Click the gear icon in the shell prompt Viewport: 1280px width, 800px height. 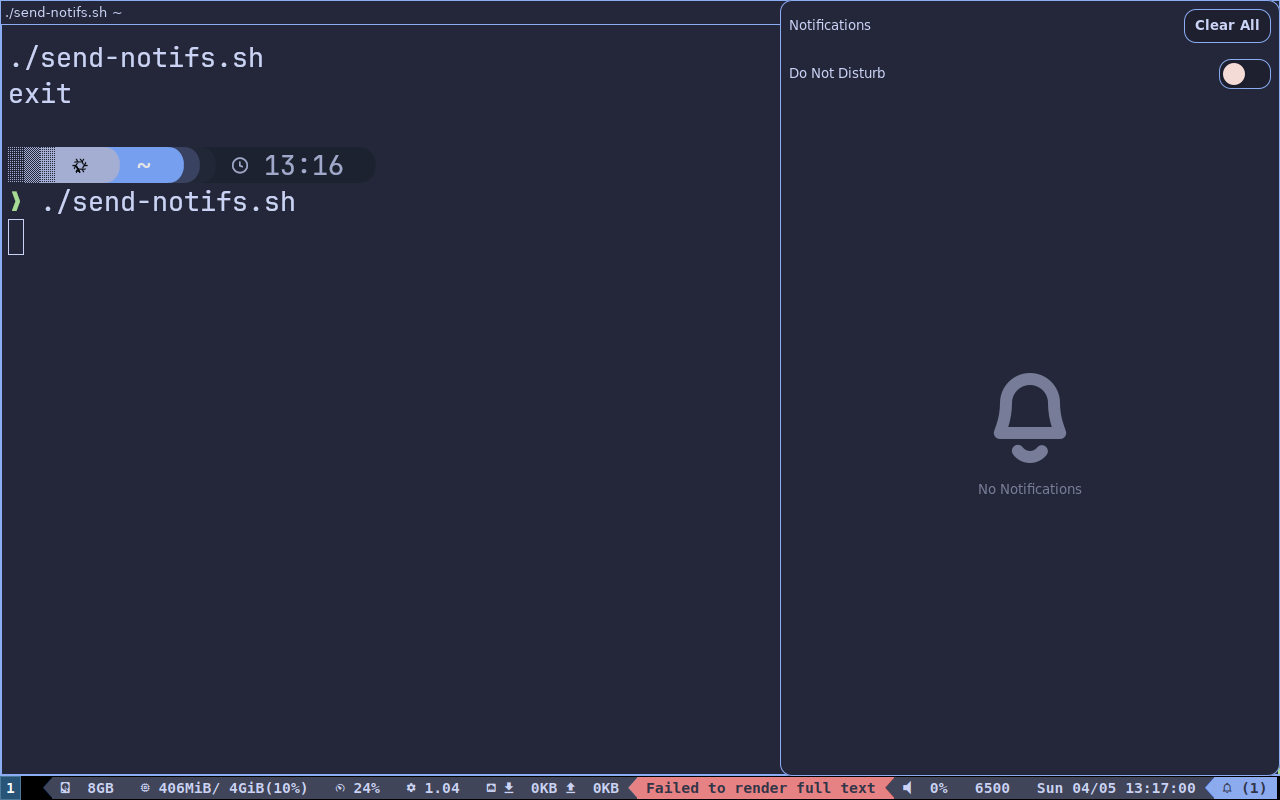(80, 166)
